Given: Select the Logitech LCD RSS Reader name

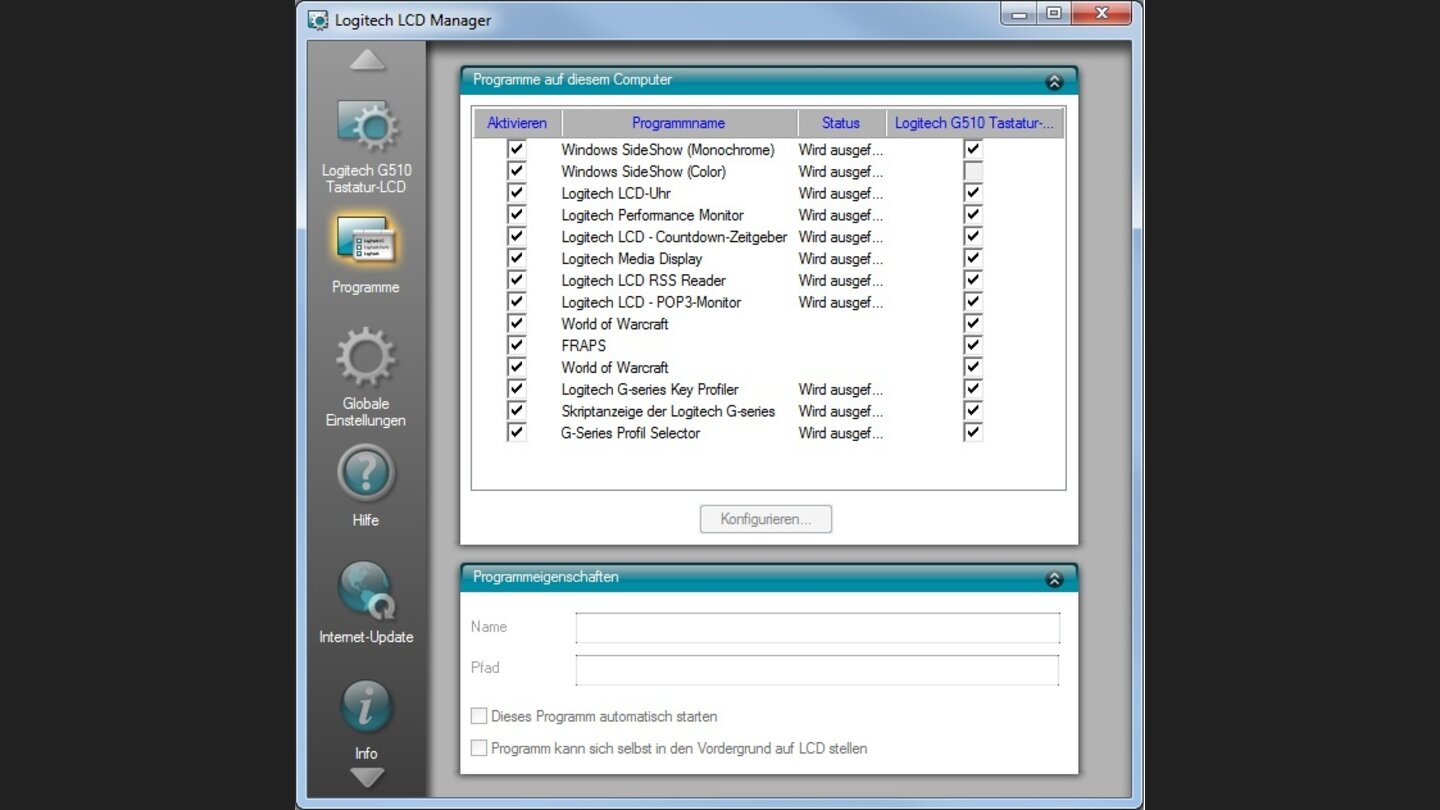Looking at the screenshot, I should (x=644, y=280).
